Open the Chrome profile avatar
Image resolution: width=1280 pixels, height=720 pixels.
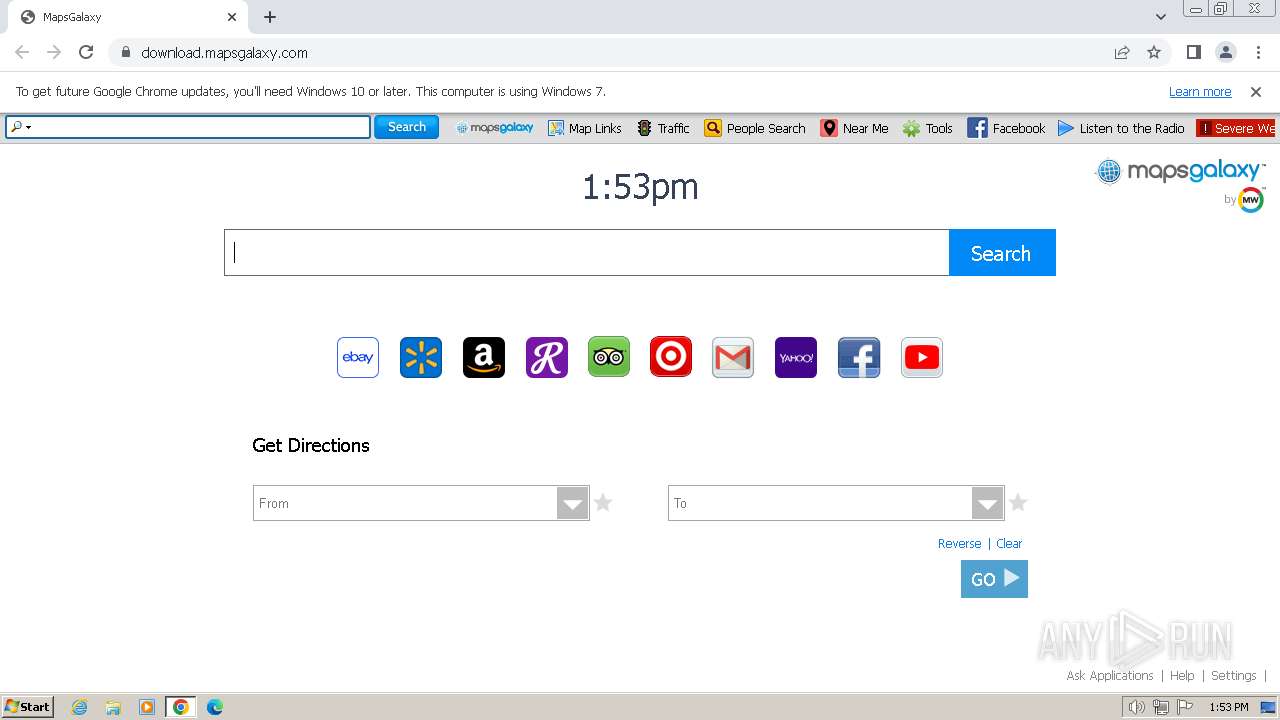point(1226,53)
